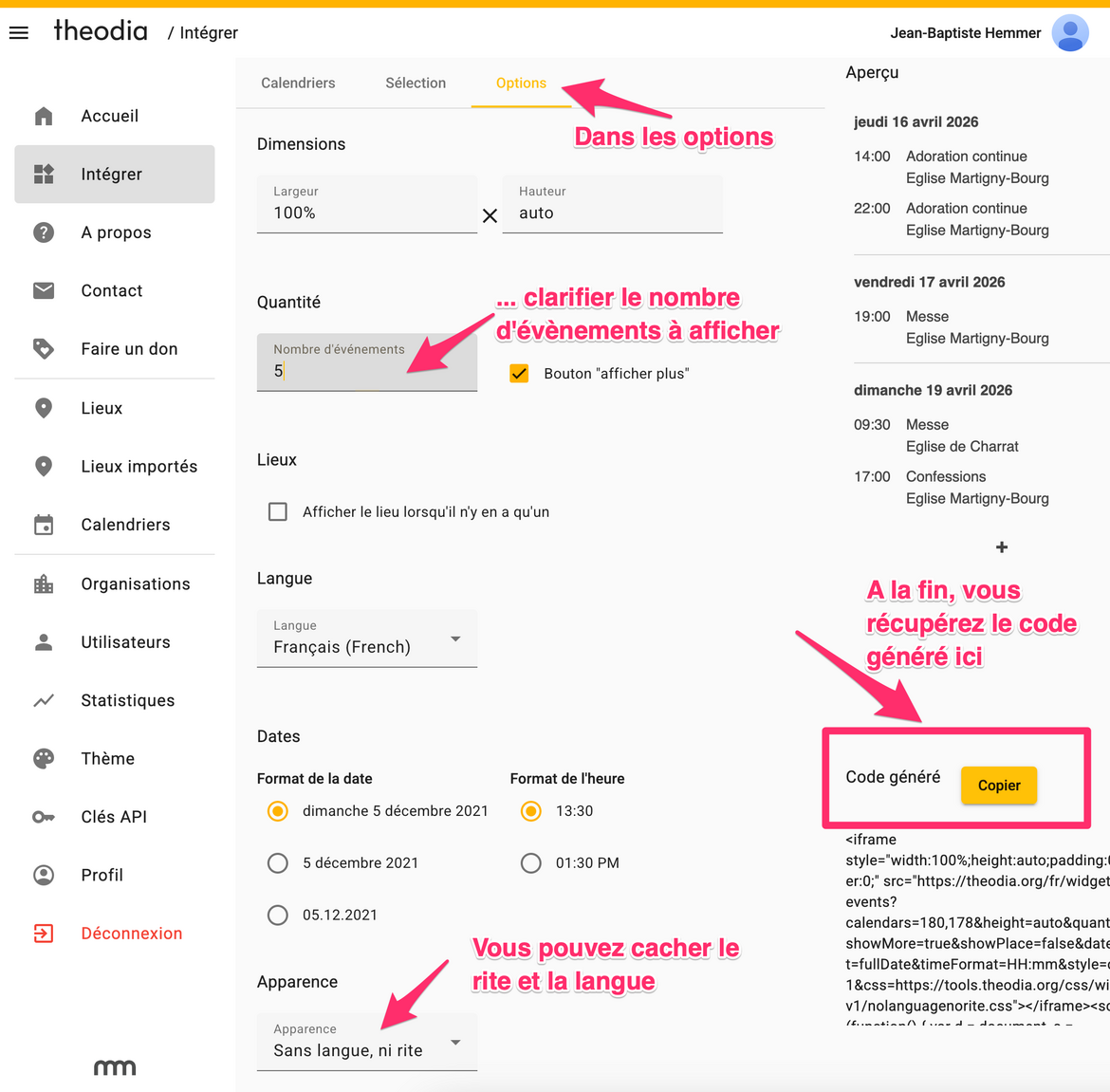Expand the Apparence dropdown

[x=367, y=1042]
